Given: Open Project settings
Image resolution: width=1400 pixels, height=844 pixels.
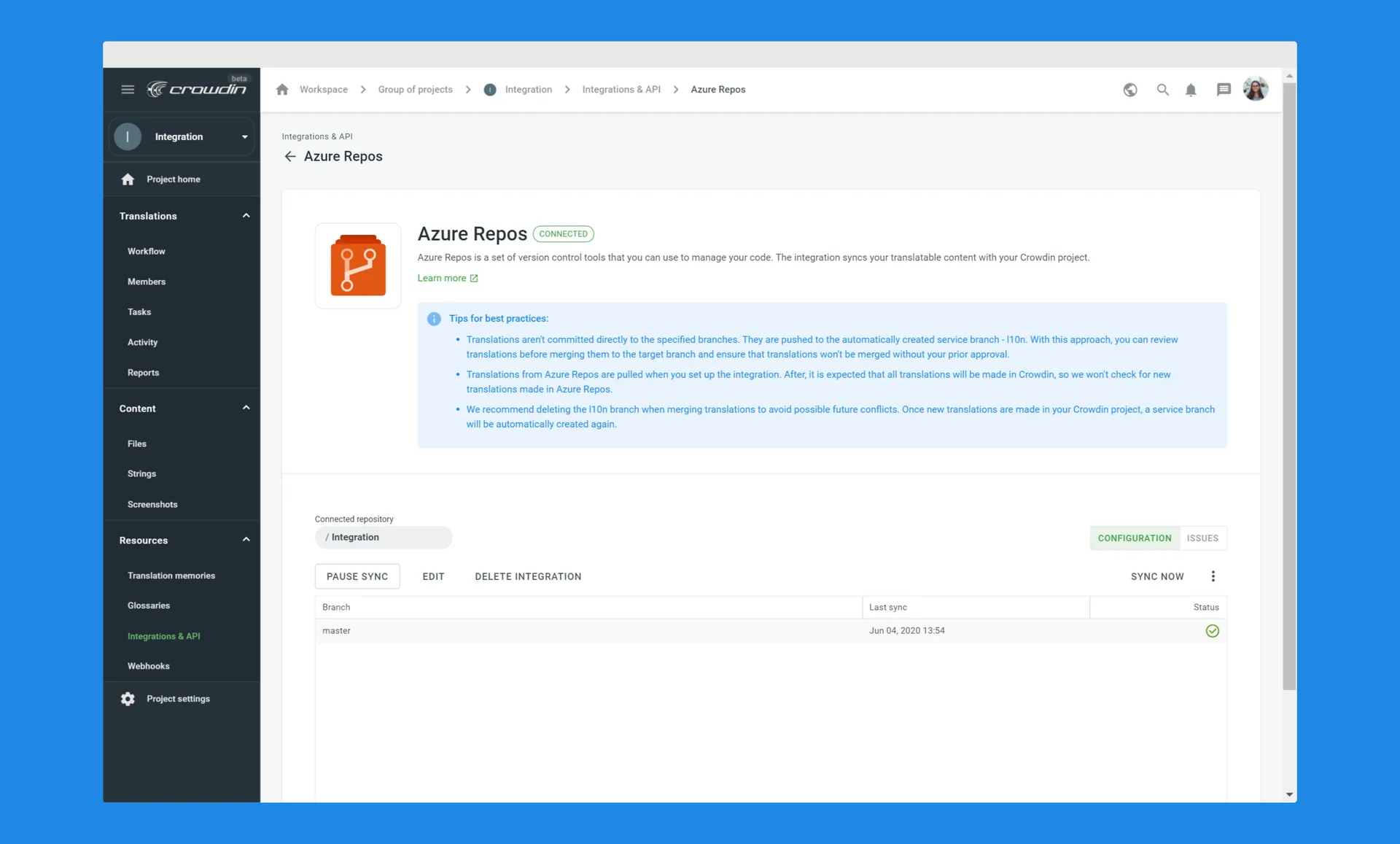Looking at the screenshot, I should pos(179,699).
